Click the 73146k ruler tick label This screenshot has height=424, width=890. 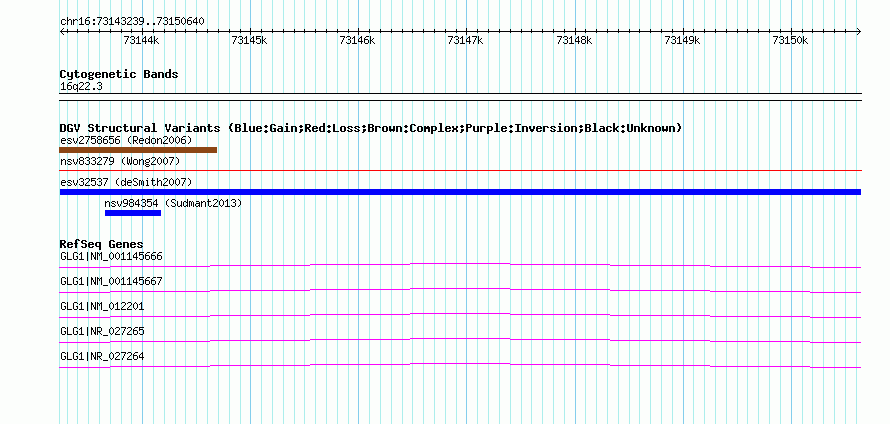click(358, 40)
